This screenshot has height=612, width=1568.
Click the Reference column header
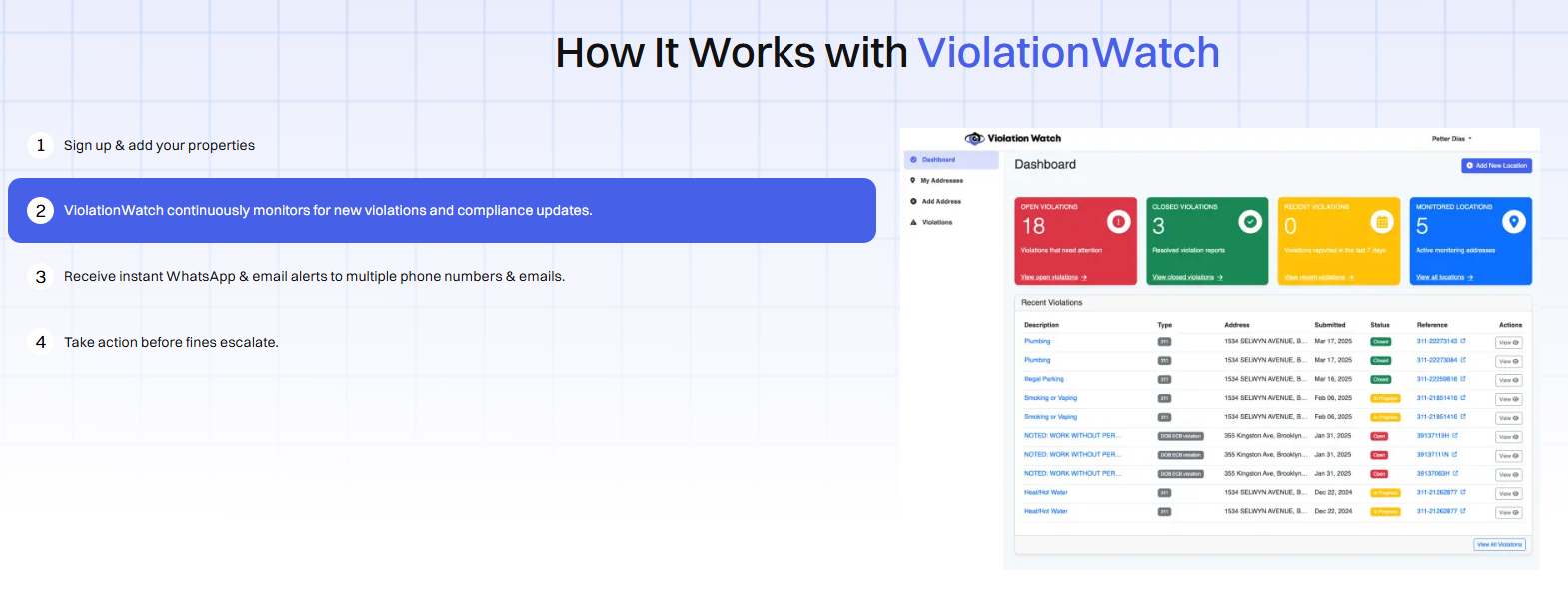tap(1432, 325)
